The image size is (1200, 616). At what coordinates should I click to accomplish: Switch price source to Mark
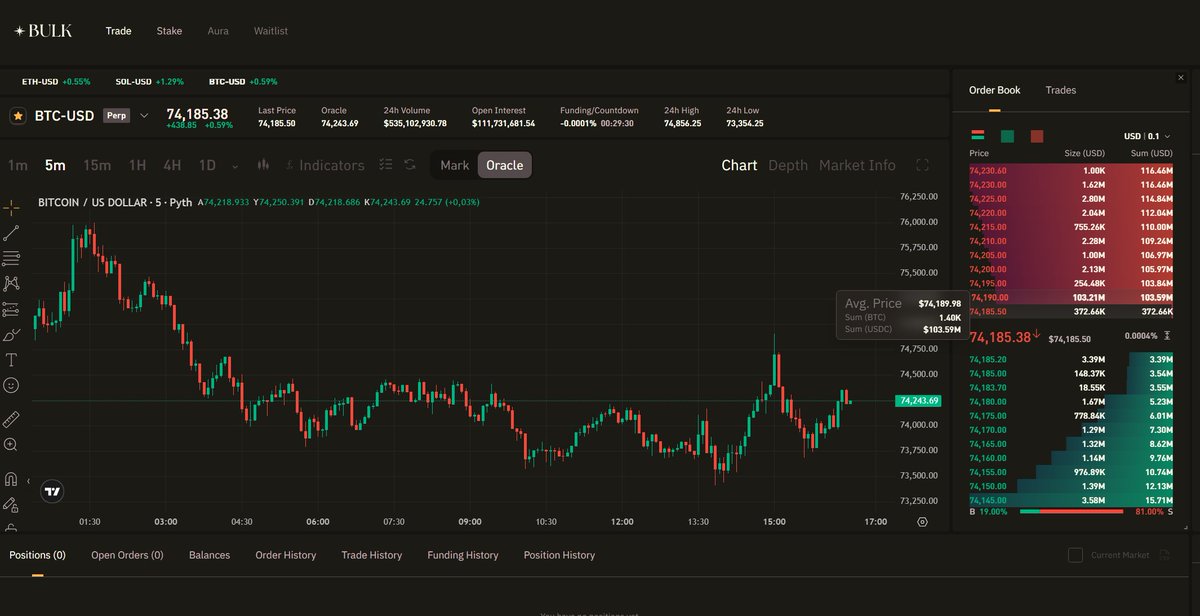coord(454,165)
